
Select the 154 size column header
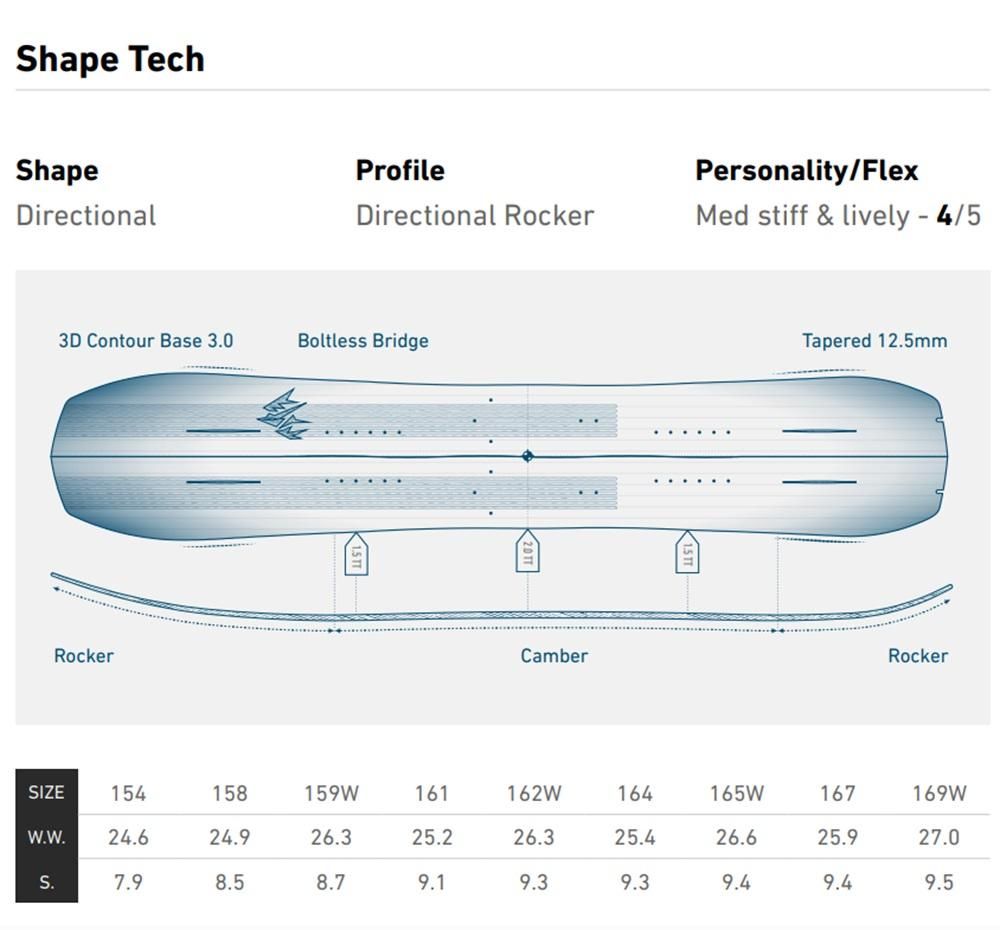pos(128,793)
